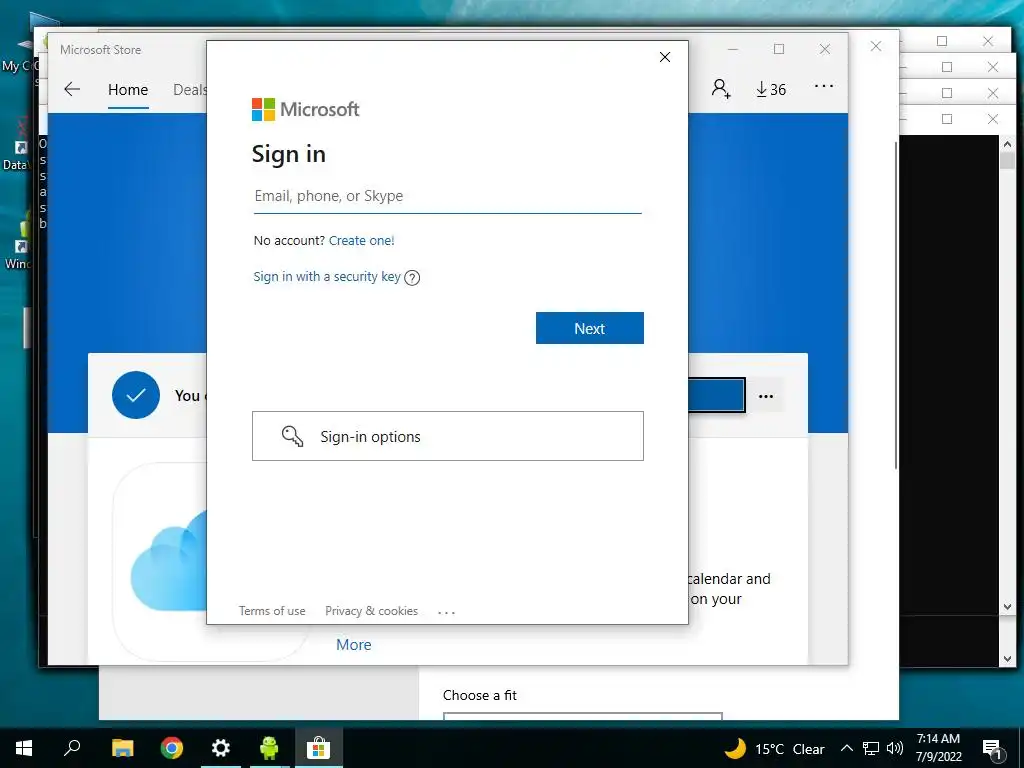The height and width of the screenshot is (768, 1024).
Task: Click the iCloud app thumbnail
Action: pos(162,562)
